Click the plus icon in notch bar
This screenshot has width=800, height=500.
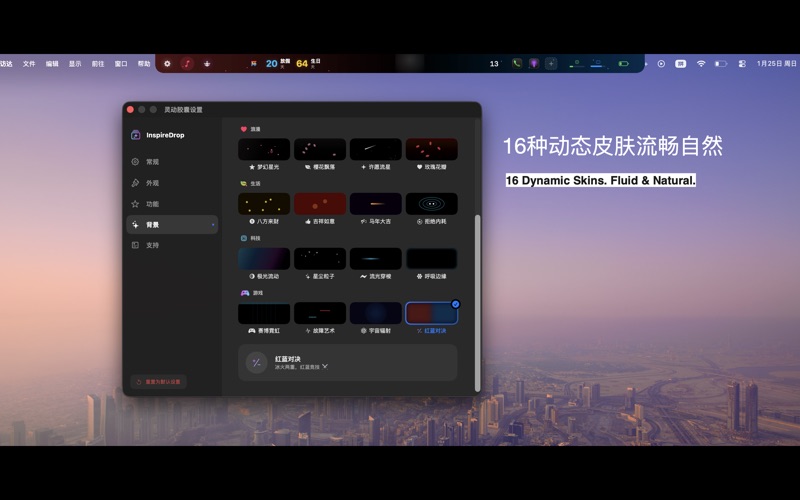(x=550, y=63)
